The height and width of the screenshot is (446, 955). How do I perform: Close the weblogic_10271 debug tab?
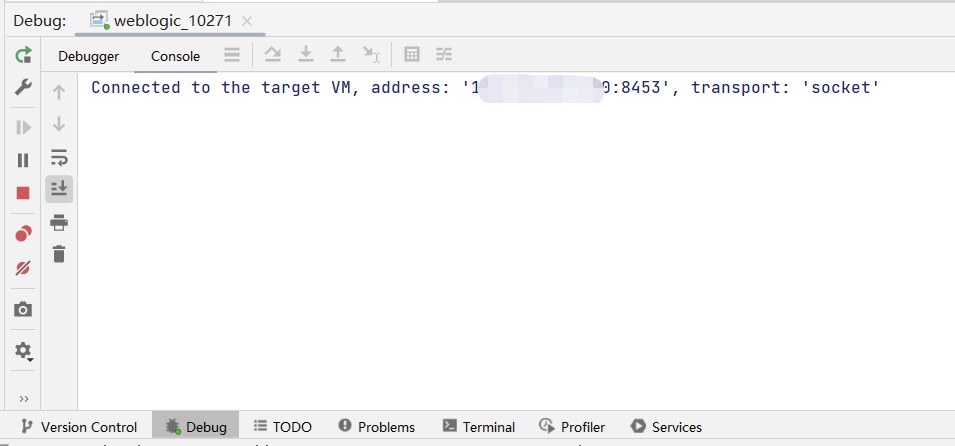point(247,21)
